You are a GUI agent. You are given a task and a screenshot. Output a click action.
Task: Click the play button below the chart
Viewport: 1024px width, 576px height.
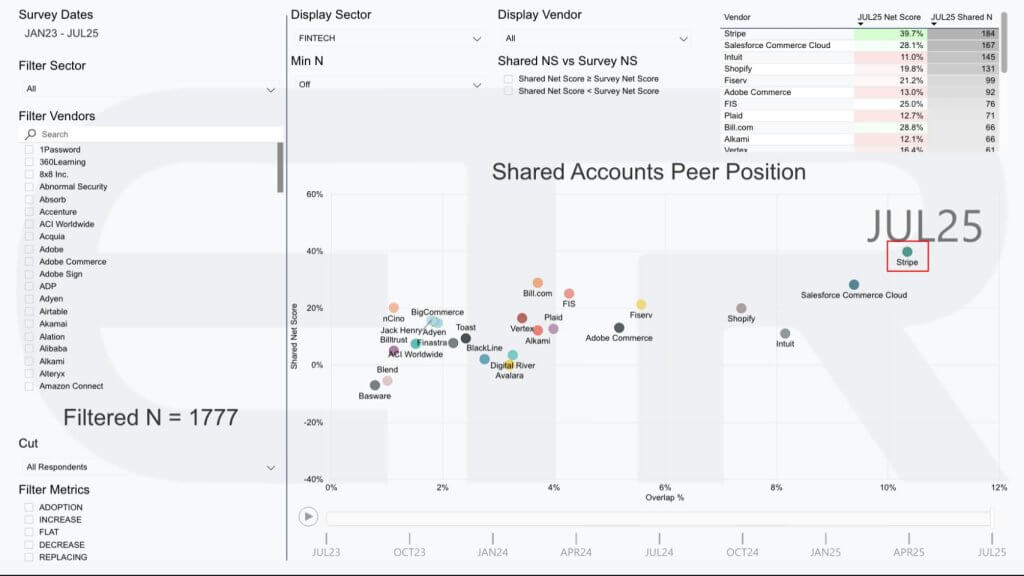tap(309, 517)
